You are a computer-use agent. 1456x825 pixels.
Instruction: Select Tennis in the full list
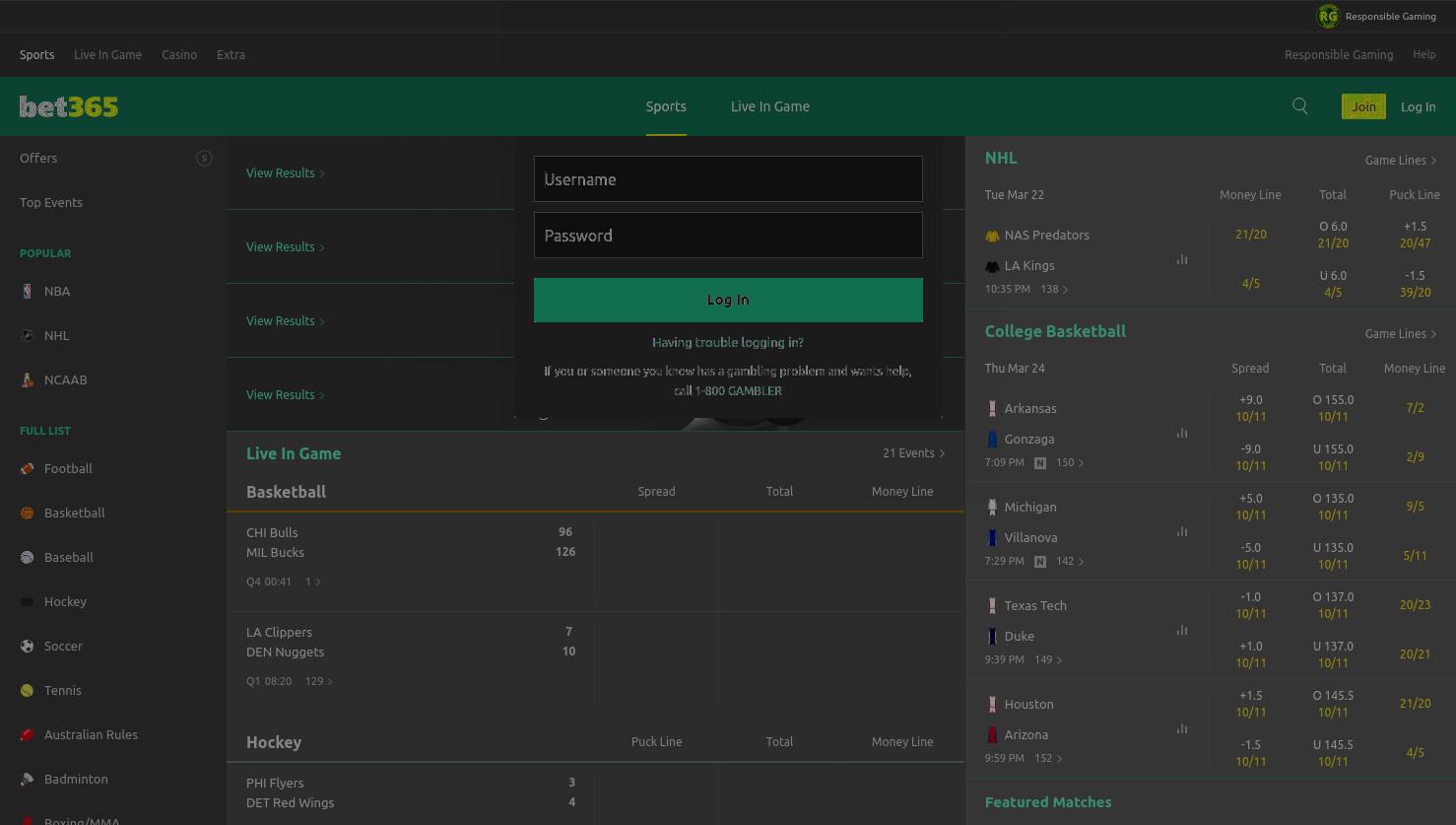62,690
